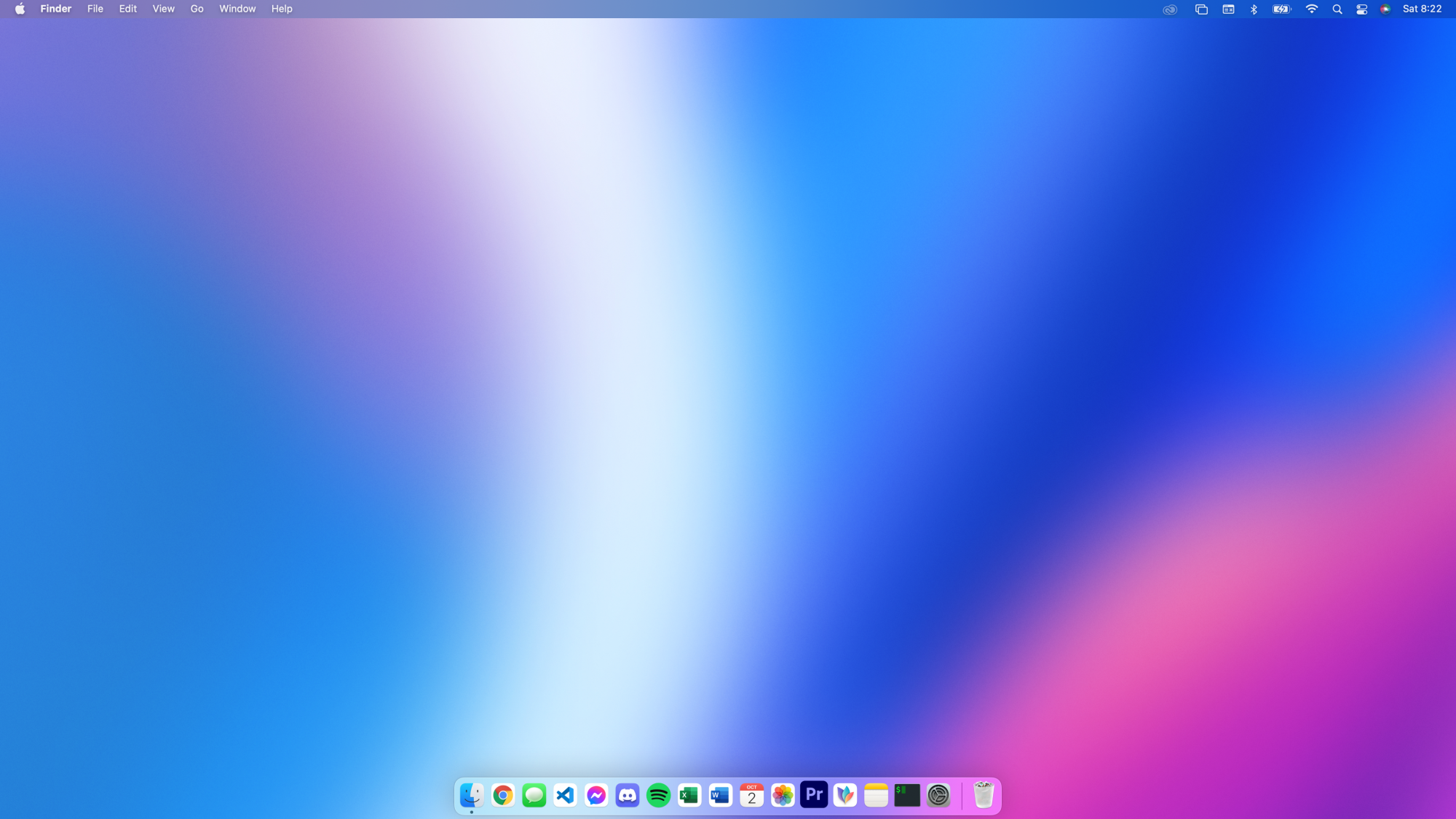Open Spotlight search magnifier
This screenshot has height=819, width=1456.
click(x=1337, y=9)
